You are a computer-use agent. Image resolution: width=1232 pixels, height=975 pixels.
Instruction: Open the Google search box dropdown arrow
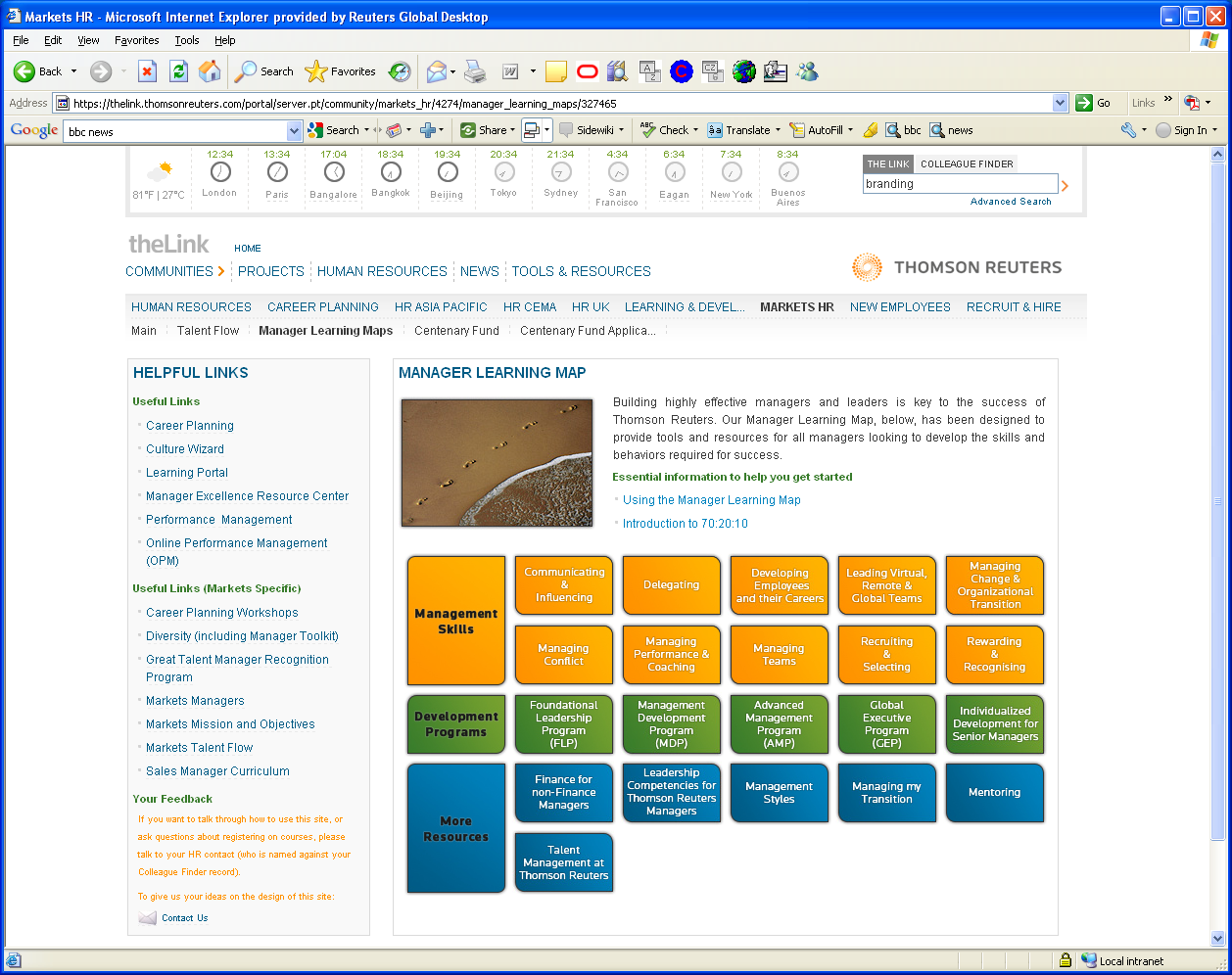point(294,130)
